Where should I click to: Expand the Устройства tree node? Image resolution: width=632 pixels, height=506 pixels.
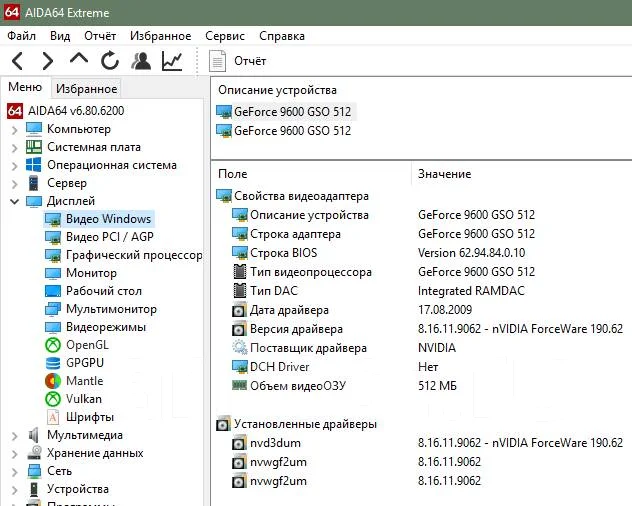15,489
